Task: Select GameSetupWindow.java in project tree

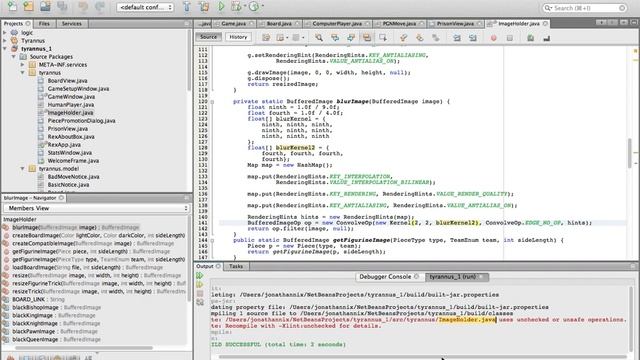Action: click(78, 89)
